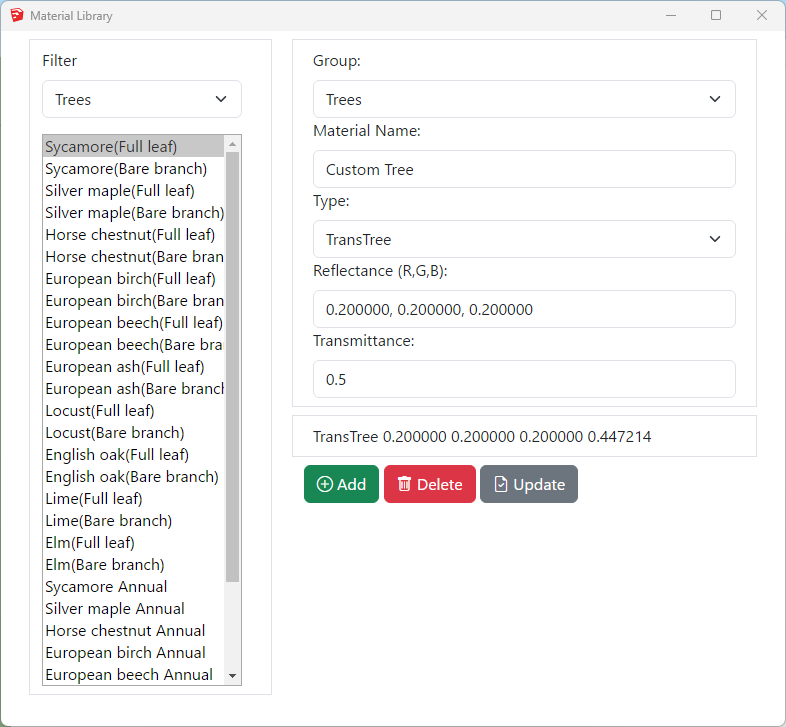The image size is (786, 727).
Task: Select Silver maple(Bare branch) material
Action: [x=134, y=212]
